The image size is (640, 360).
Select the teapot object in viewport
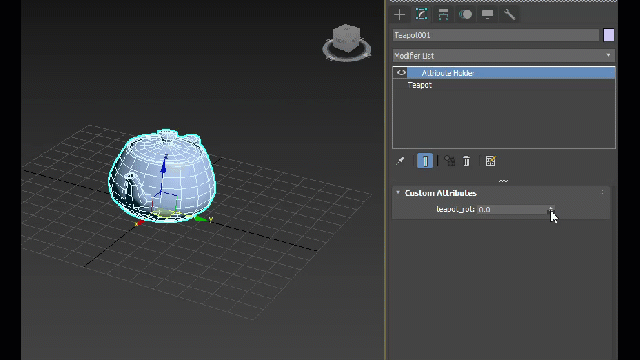point(162,176)
